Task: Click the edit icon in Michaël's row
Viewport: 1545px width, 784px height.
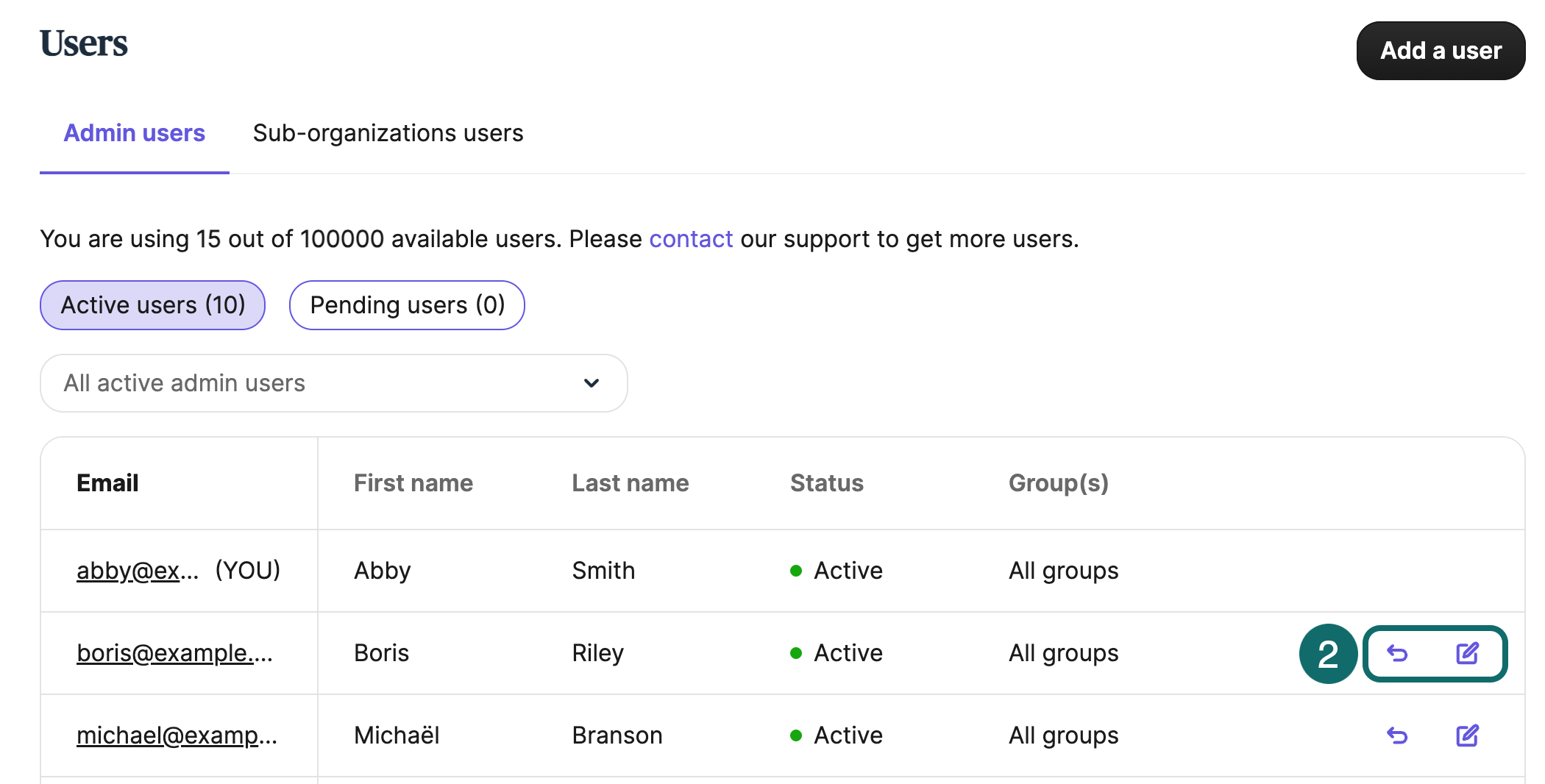Action: point(1467,735)
